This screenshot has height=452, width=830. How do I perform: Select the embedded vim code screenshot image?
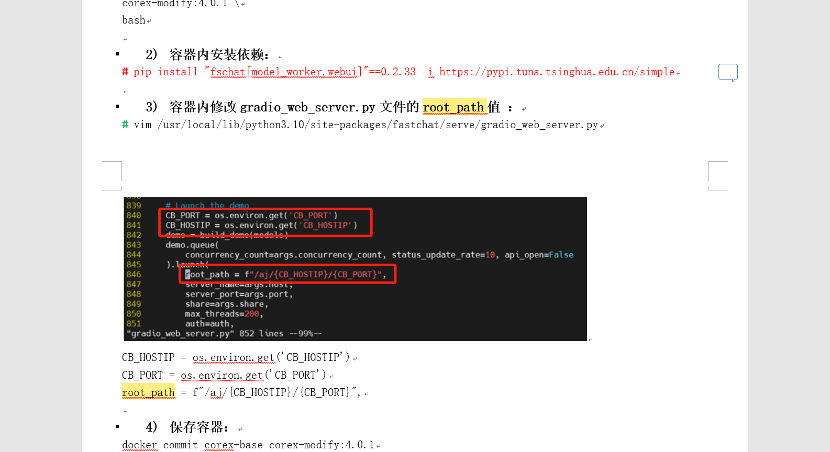355,269
